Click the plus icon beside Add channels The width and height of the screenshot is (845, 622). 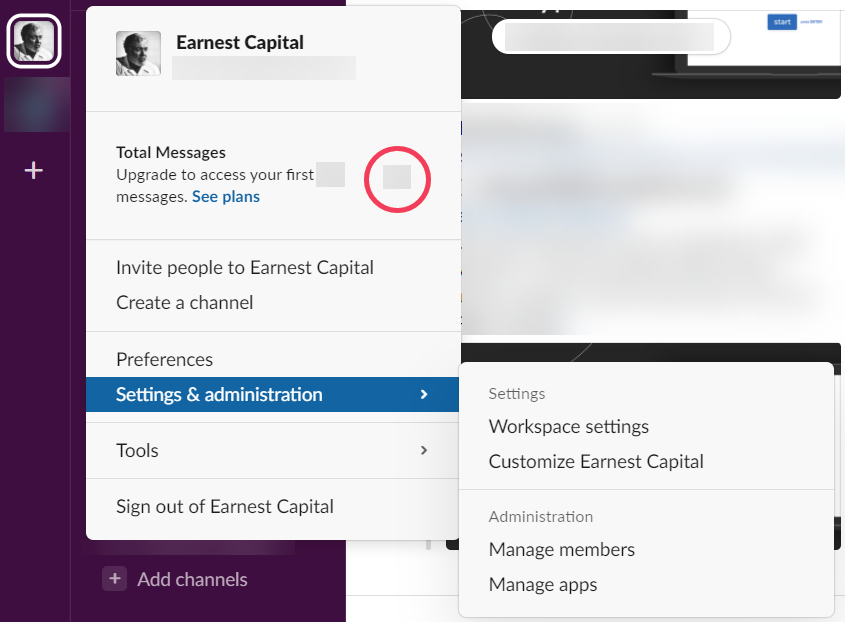(x=115, y=579)
